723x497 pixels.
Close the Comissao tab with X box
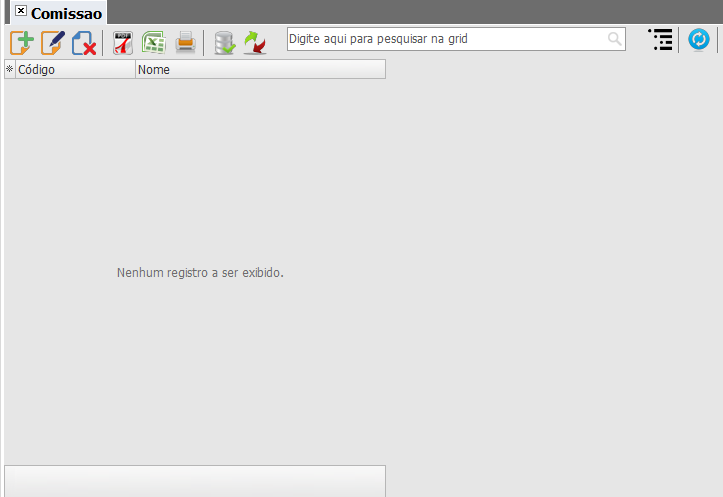click(x=21, y=11)
